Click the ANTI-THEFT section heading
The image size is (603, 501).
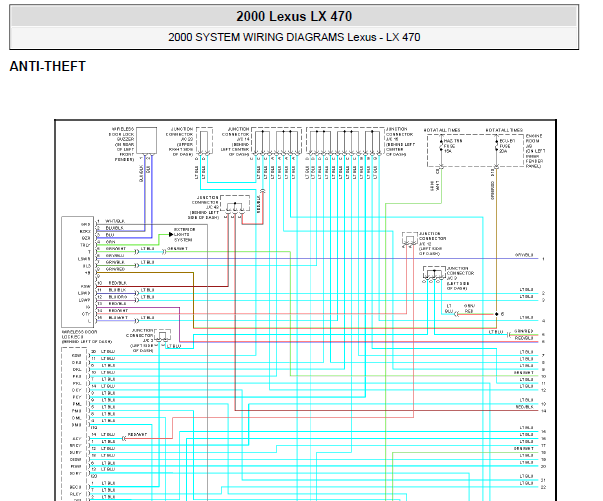[x=47, y=66]
